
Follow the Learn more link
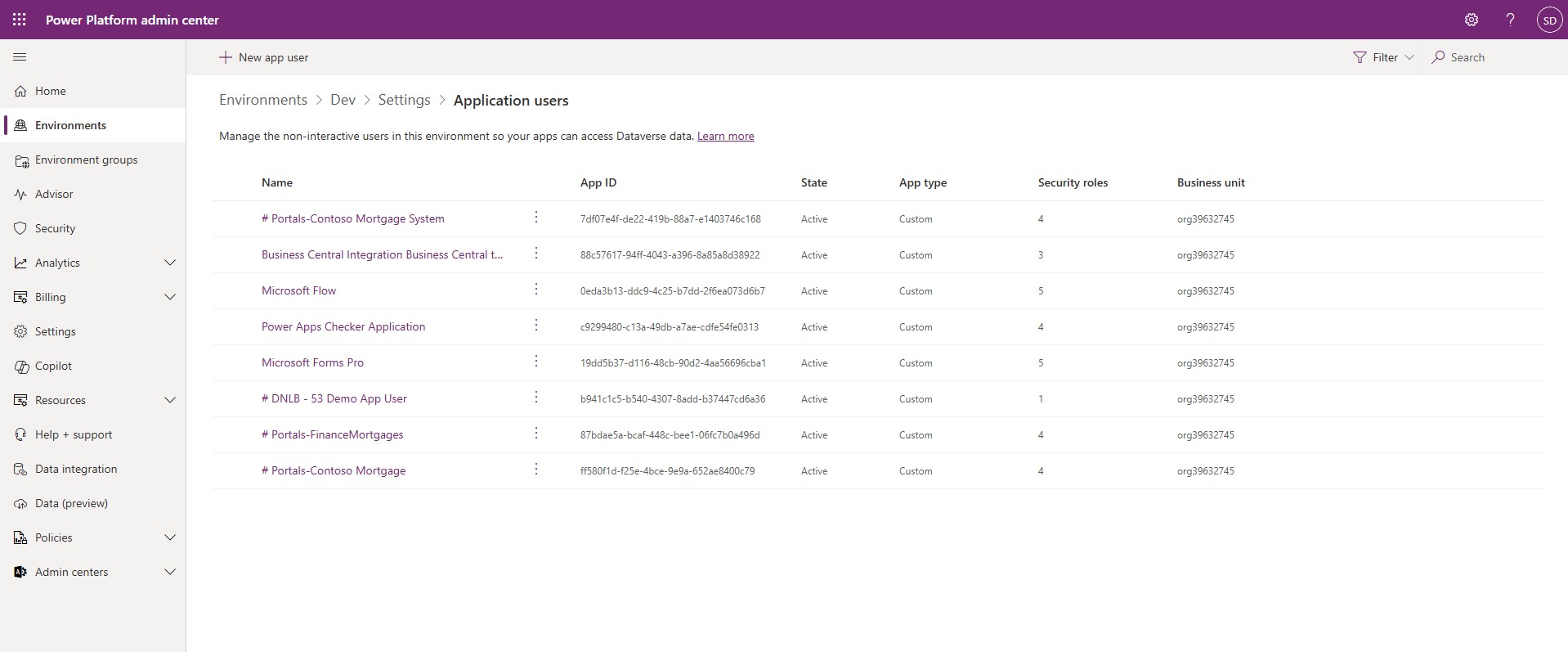point(725,137)
